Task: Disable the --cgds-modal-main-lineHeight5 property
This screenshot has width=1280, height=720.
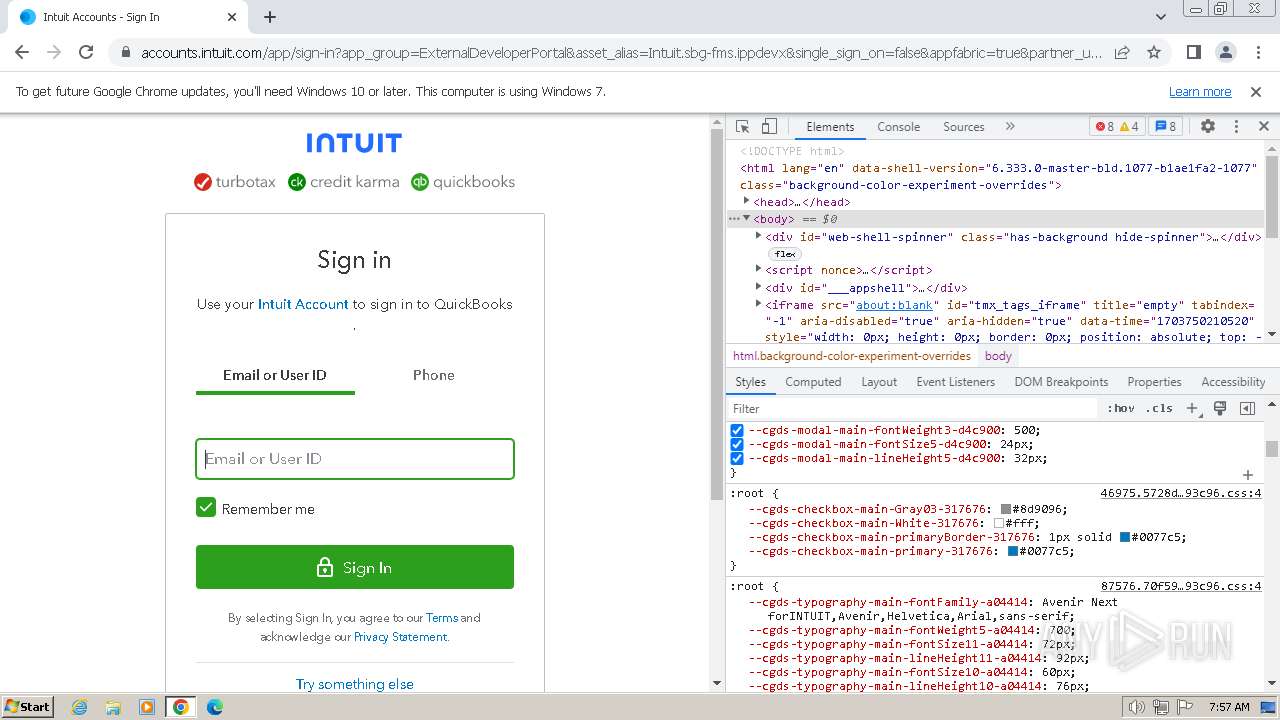Action: click(x=737, y=459)
